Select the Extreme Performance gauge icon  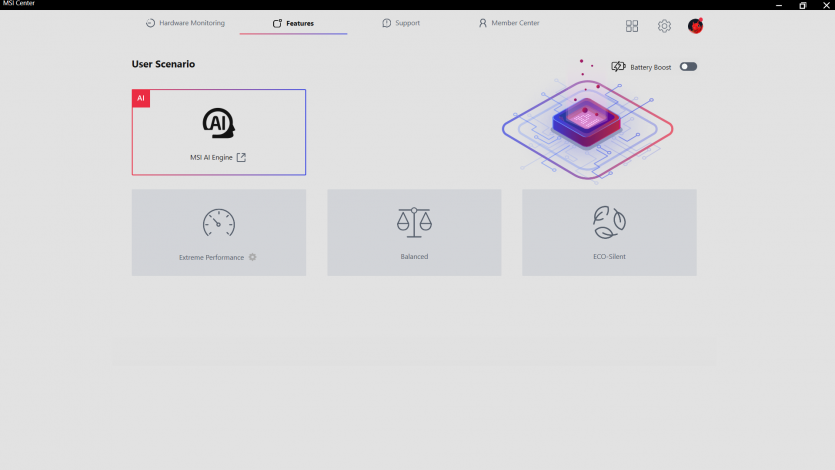218,222
